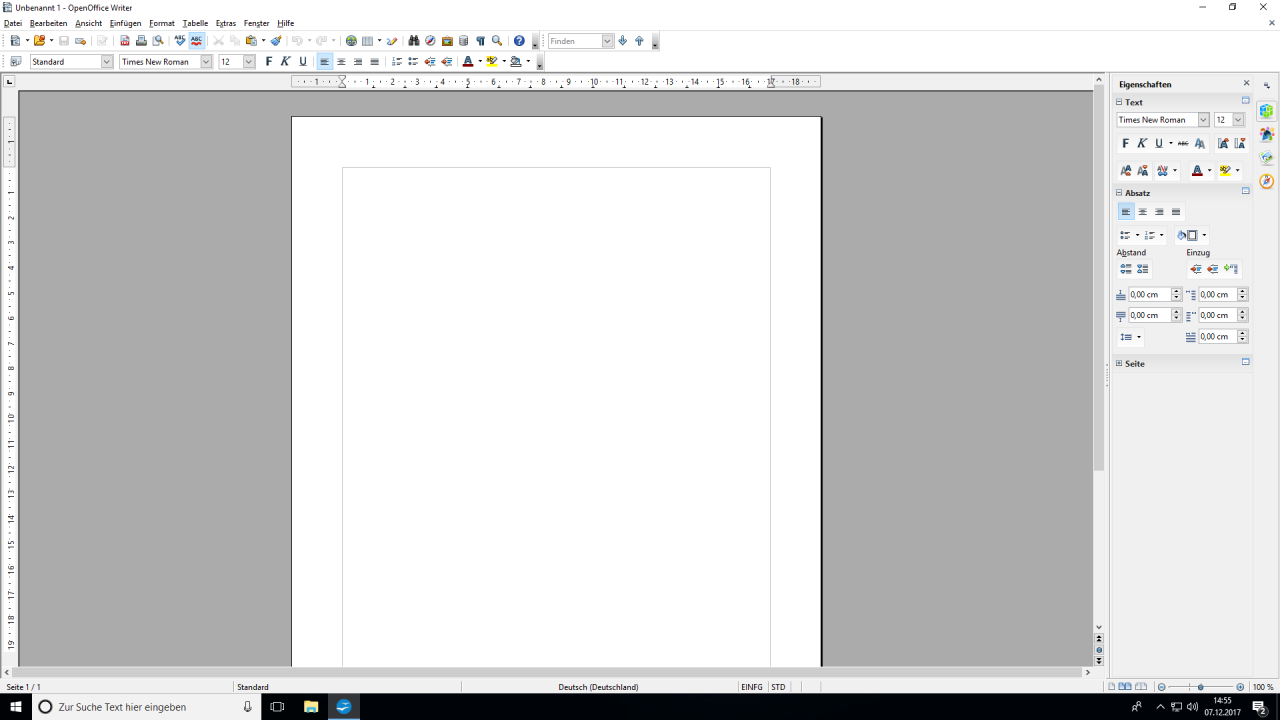This screenshot has width=1280, height=720.
Task: Open the Extras menu
Action: coord(226,23)
